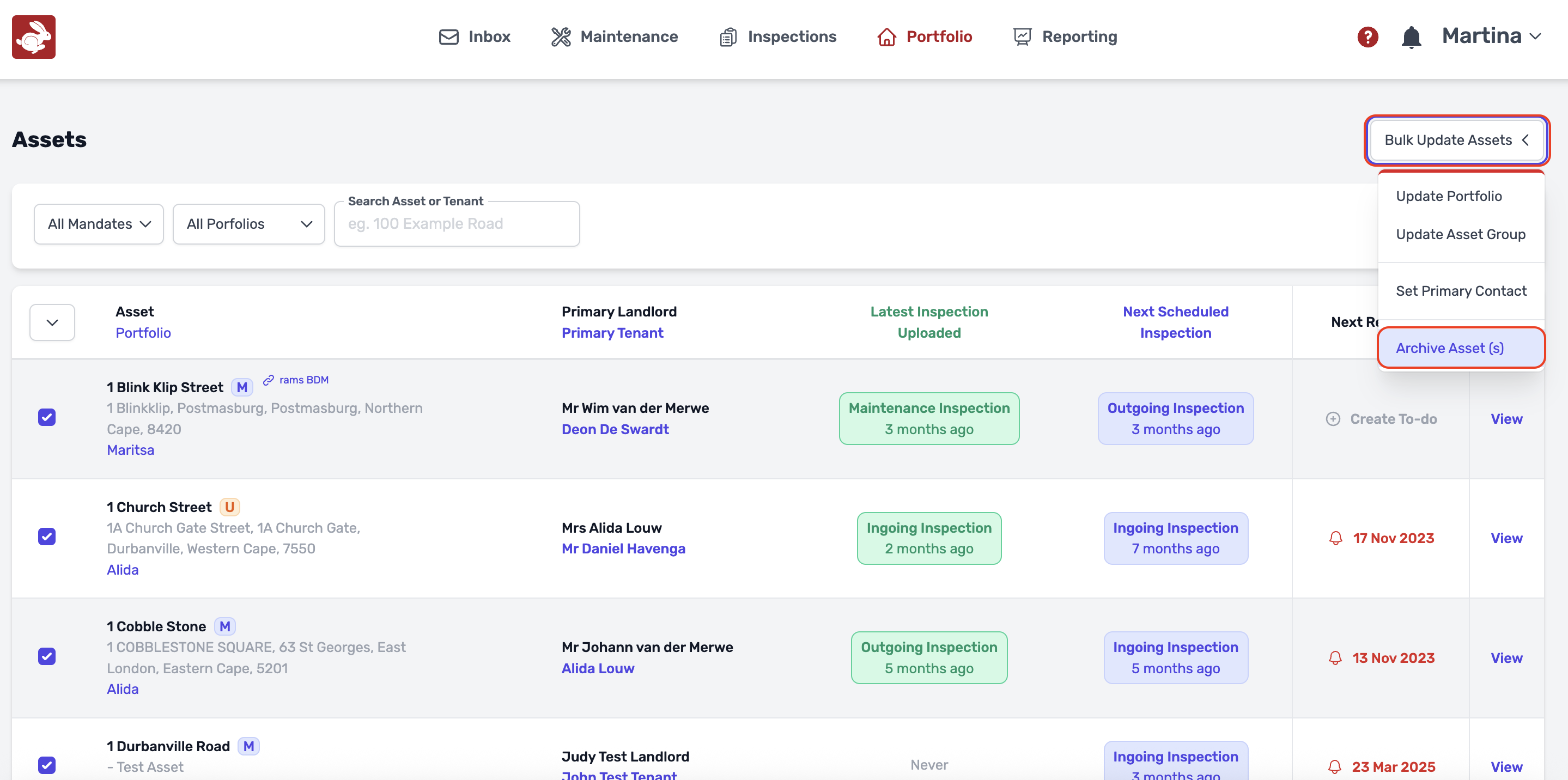
Task: Deselect the 1 Cobble Stone row checkbox
Action: point(47,656)
